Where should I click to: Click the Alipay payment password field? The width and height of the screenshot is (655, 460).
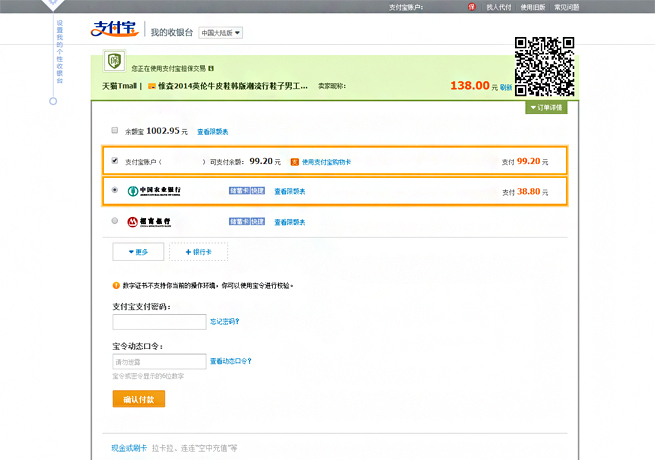click(160, 322)
